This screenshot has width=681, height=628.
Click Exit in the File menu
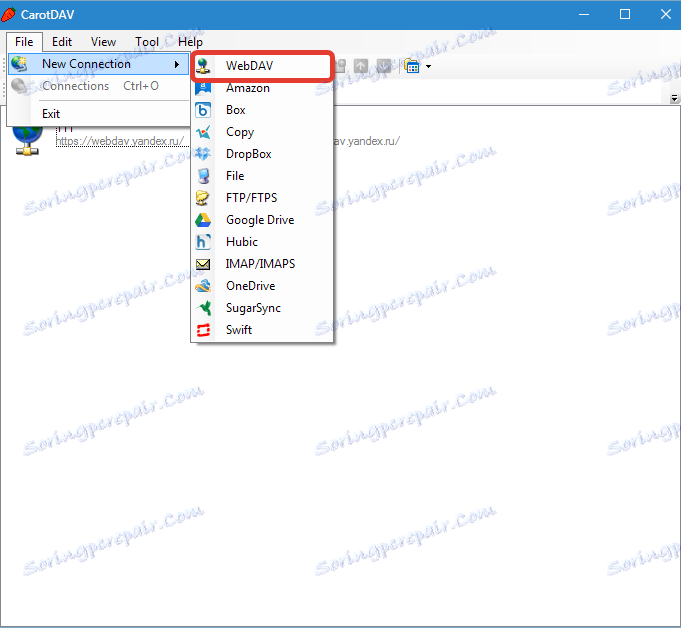[99, 114]
